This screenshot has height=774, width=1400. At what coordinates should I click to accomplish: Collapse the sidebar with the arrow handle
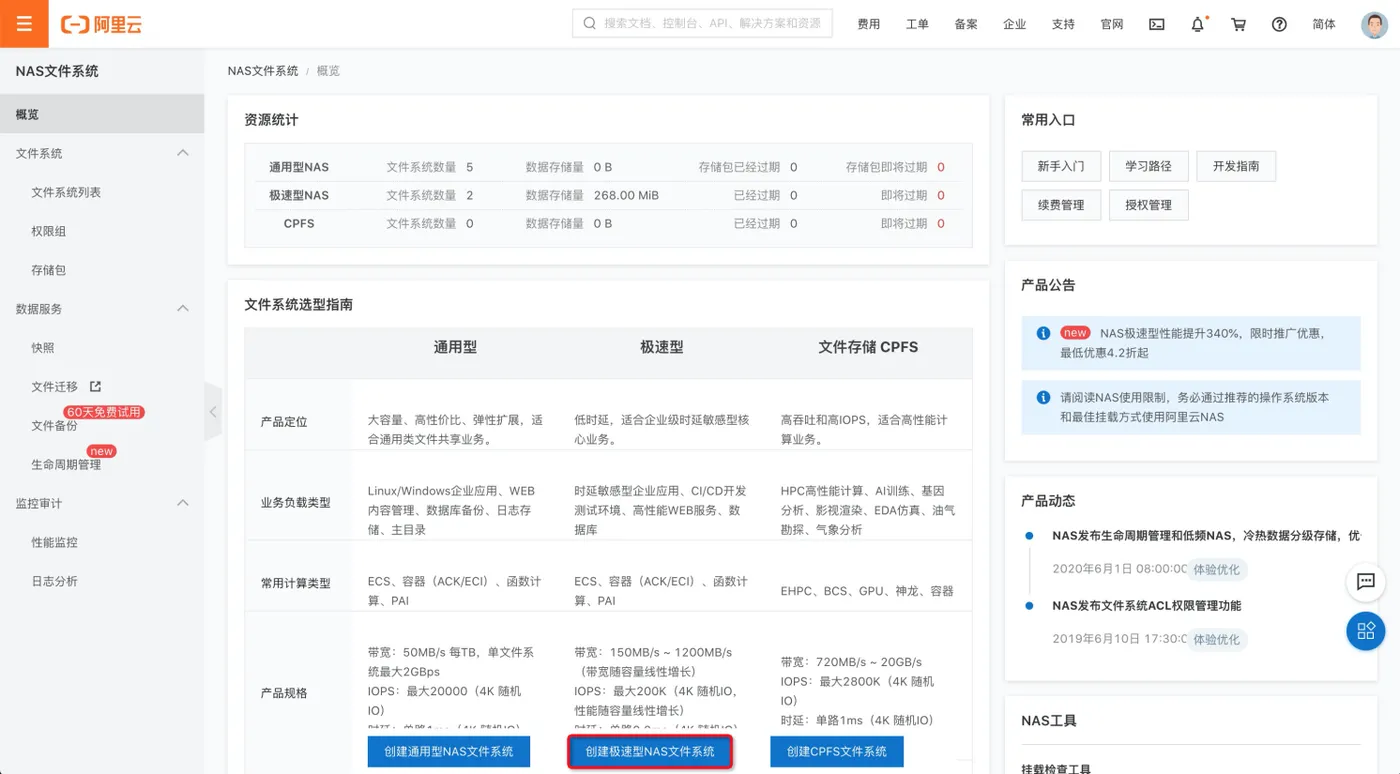click(x=213, y=411)
